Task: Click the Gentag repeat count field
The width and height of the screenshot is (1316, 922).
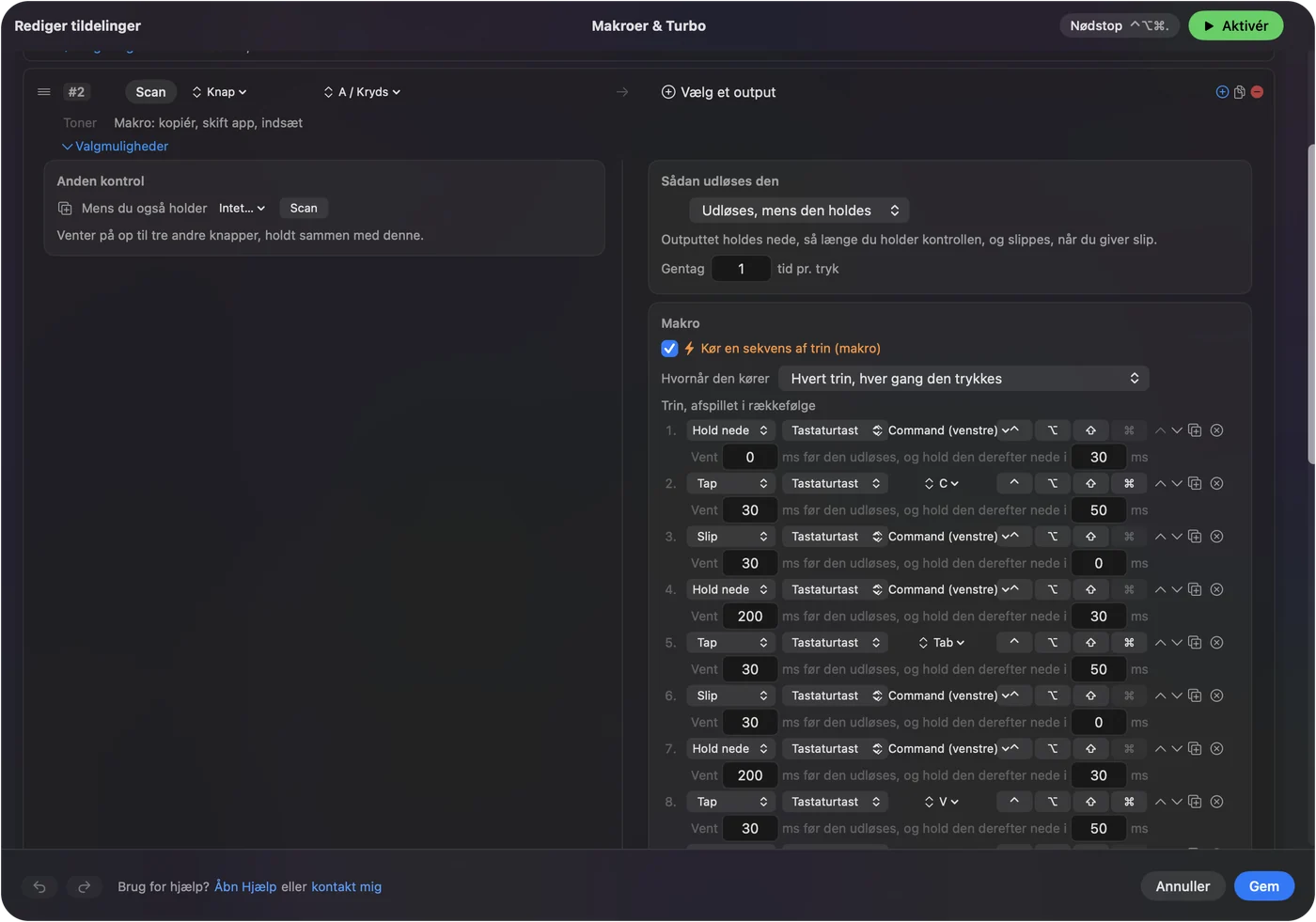Action: point(741,269)
